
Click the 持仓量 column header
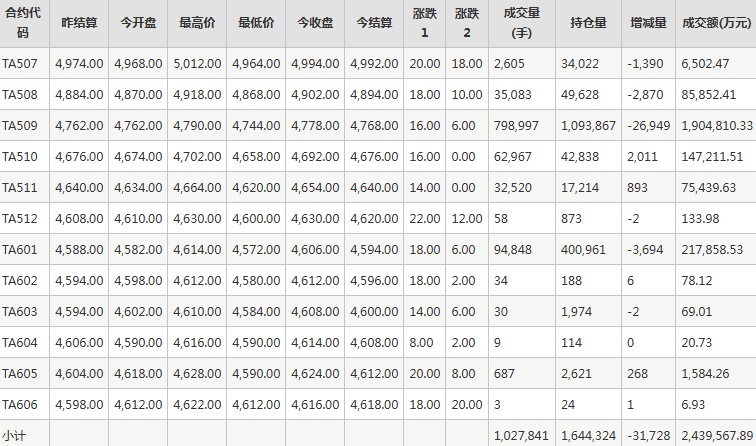[588, 23]
